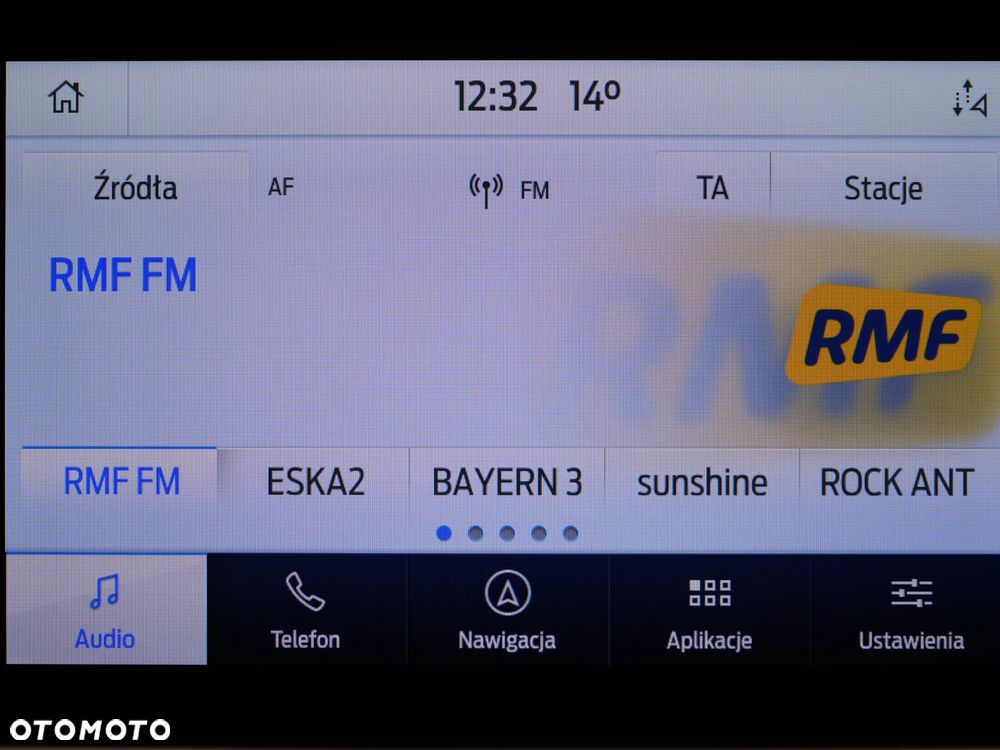1000x750 pixels.
Task: Go to the home screen icon
Action: (x=66, y=98)
